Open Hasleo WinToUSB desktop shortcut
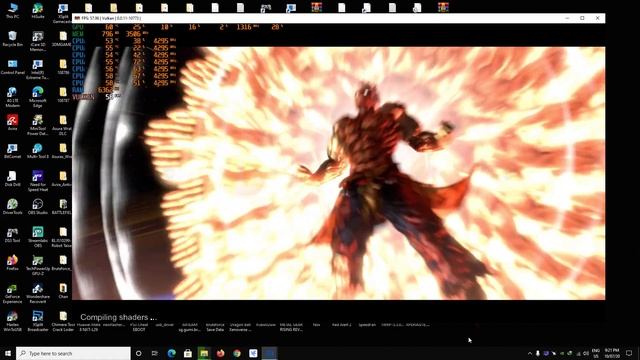 (x=12, y=321)
